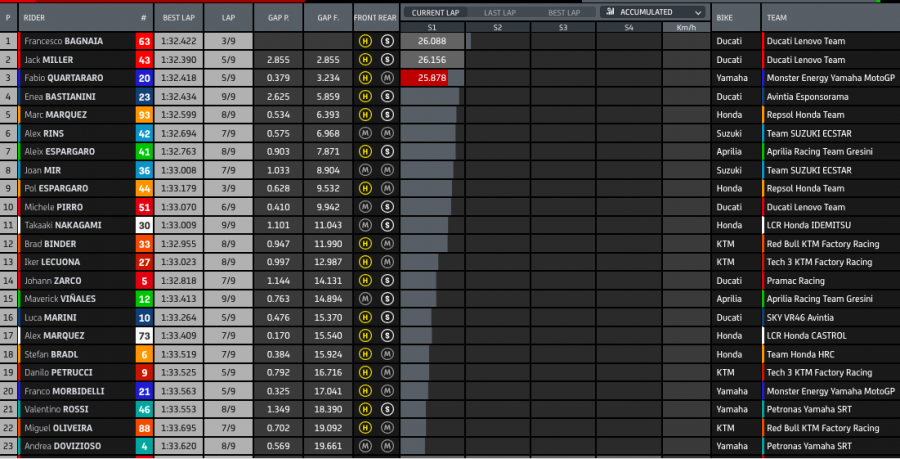Click Bagnaia's front hard tyre icon
This screenshot has height=459, width=900.
pos(366,42)
